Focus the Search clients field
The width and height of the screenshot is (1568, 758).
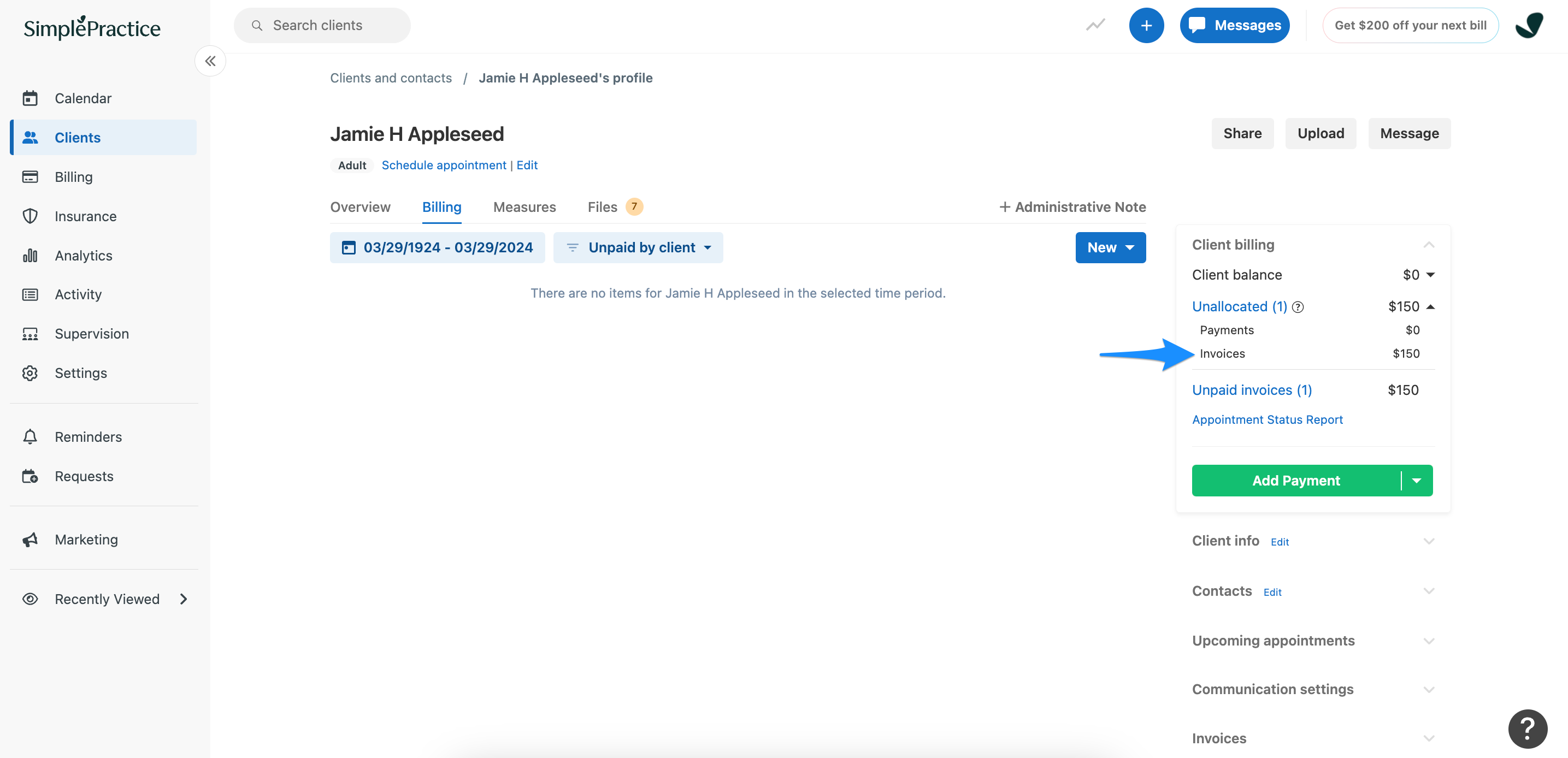point(322,26)
